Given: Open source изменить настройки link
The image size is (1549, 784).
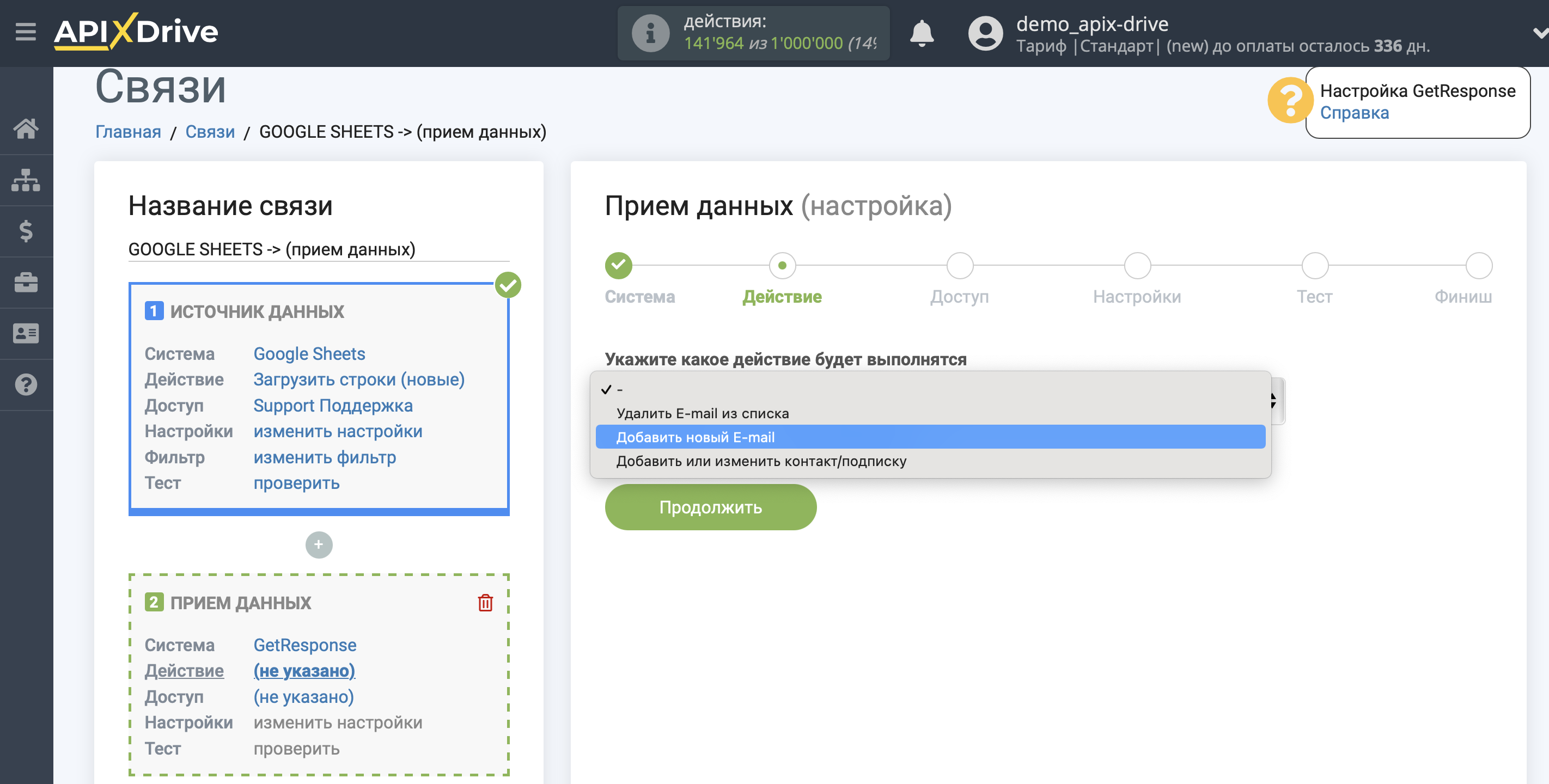Looking at the screenshot, I should pos(337,431).
